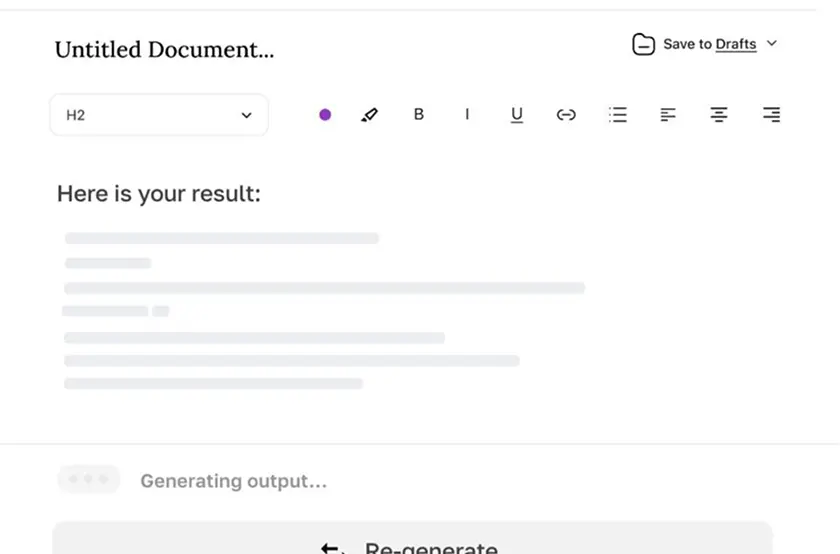The height and width of the screenshot is (554, 840).
Task: Toggle bold formatting
Action: coord(419,114)
